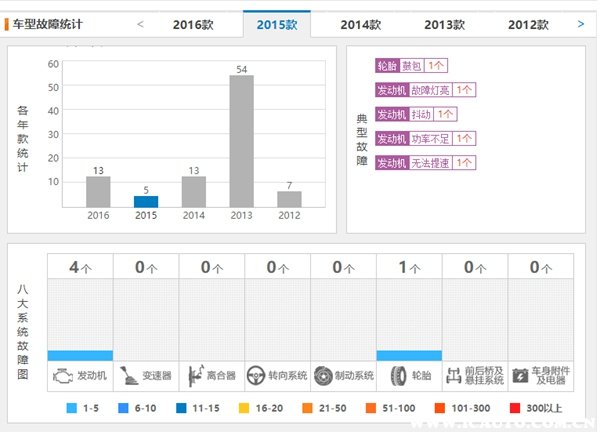Show later years with the > arrow
The image size is (600, 432).
click(581, 23)
